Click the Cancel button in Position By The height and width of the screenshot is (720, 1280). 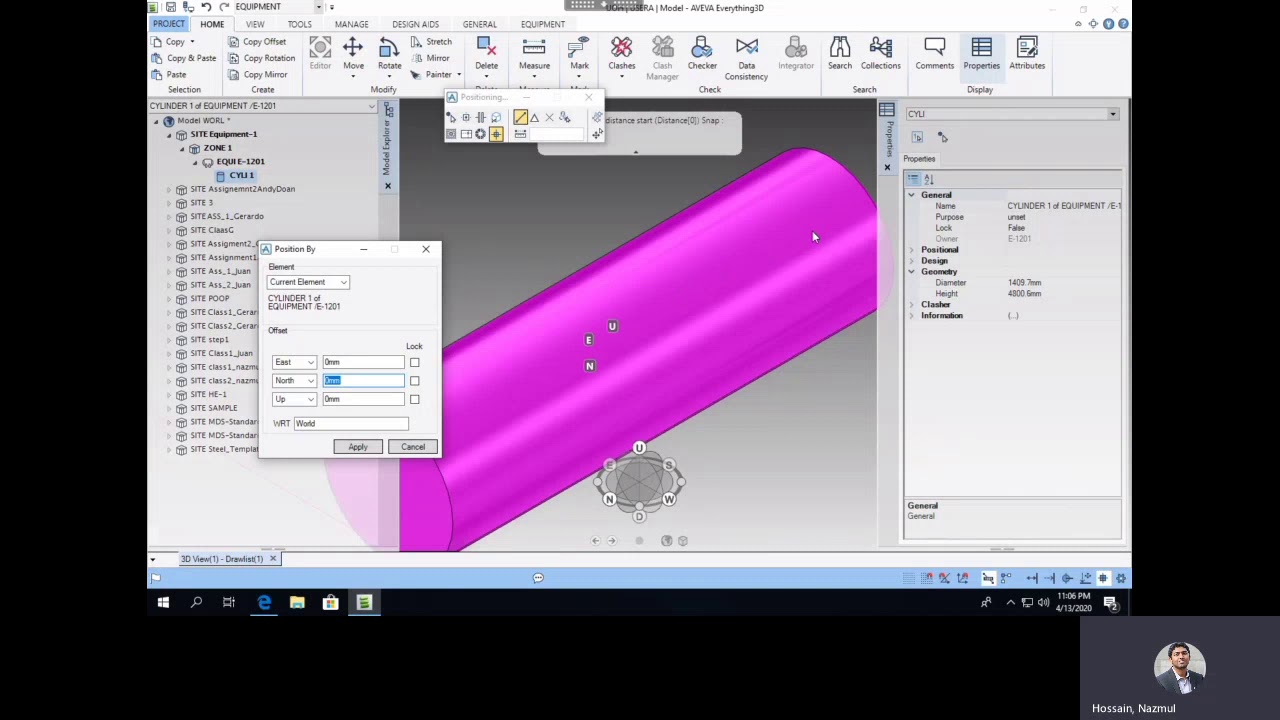[413, 447]
